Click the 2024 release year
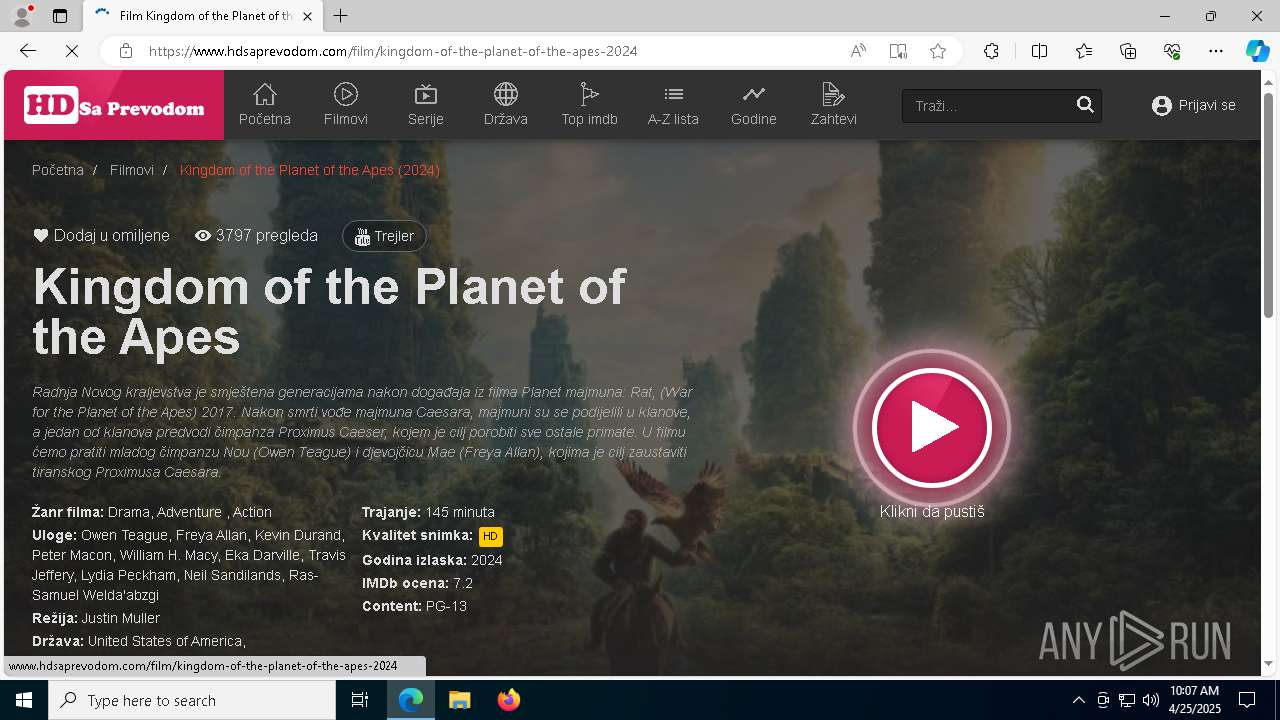The image size is (1280, 720). (487, 560)
